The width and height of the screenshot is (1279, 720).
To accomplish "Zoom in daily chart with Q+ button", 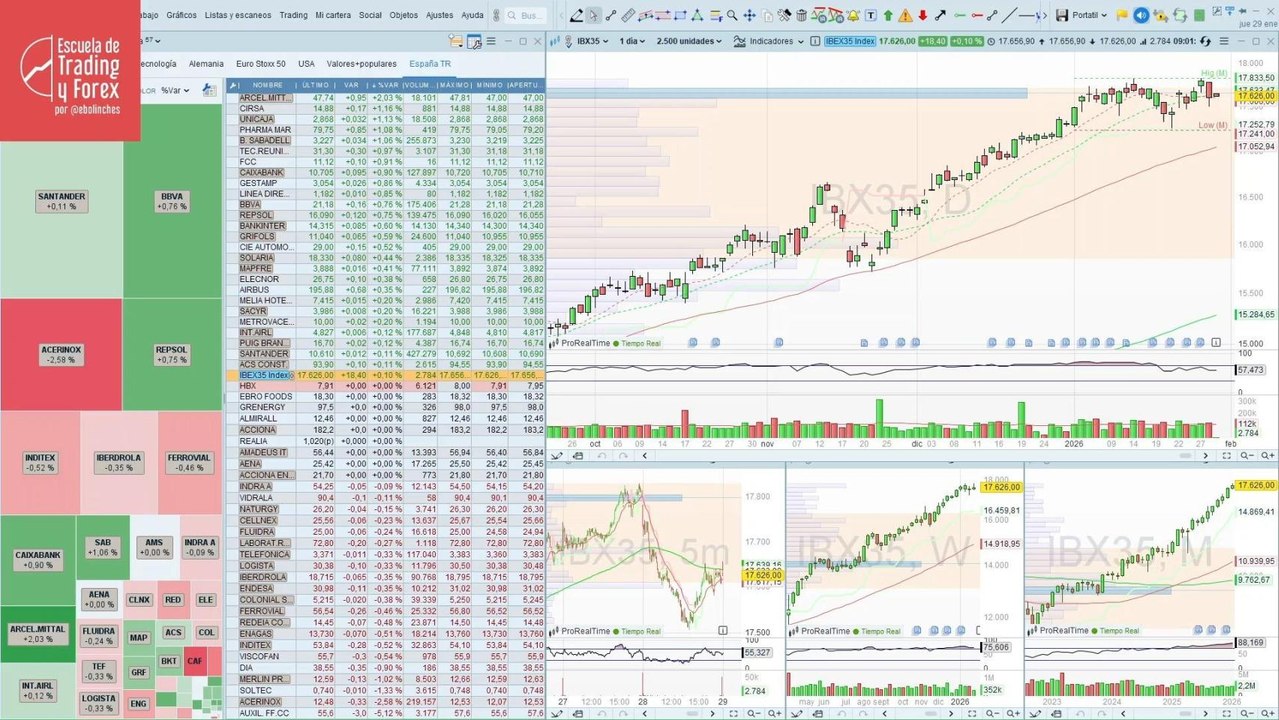I will click(1268, 455).
